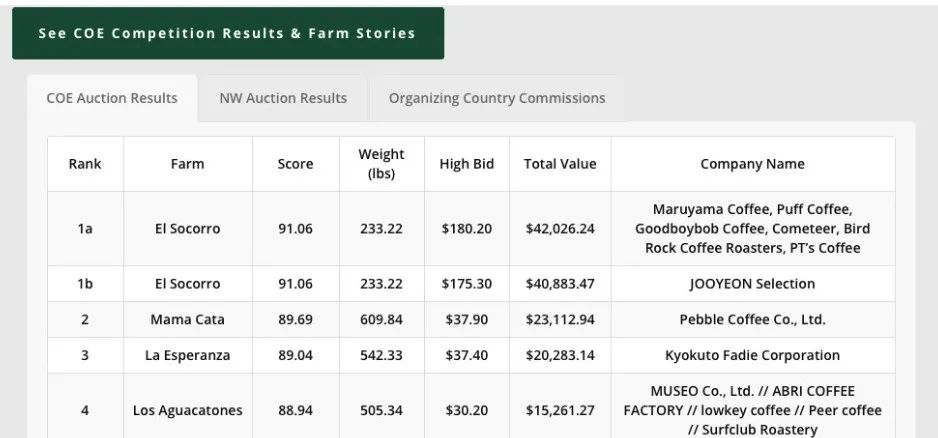938x438 pixels.
Task: Click the Farm column header
Action: click(x=187, y=164)
